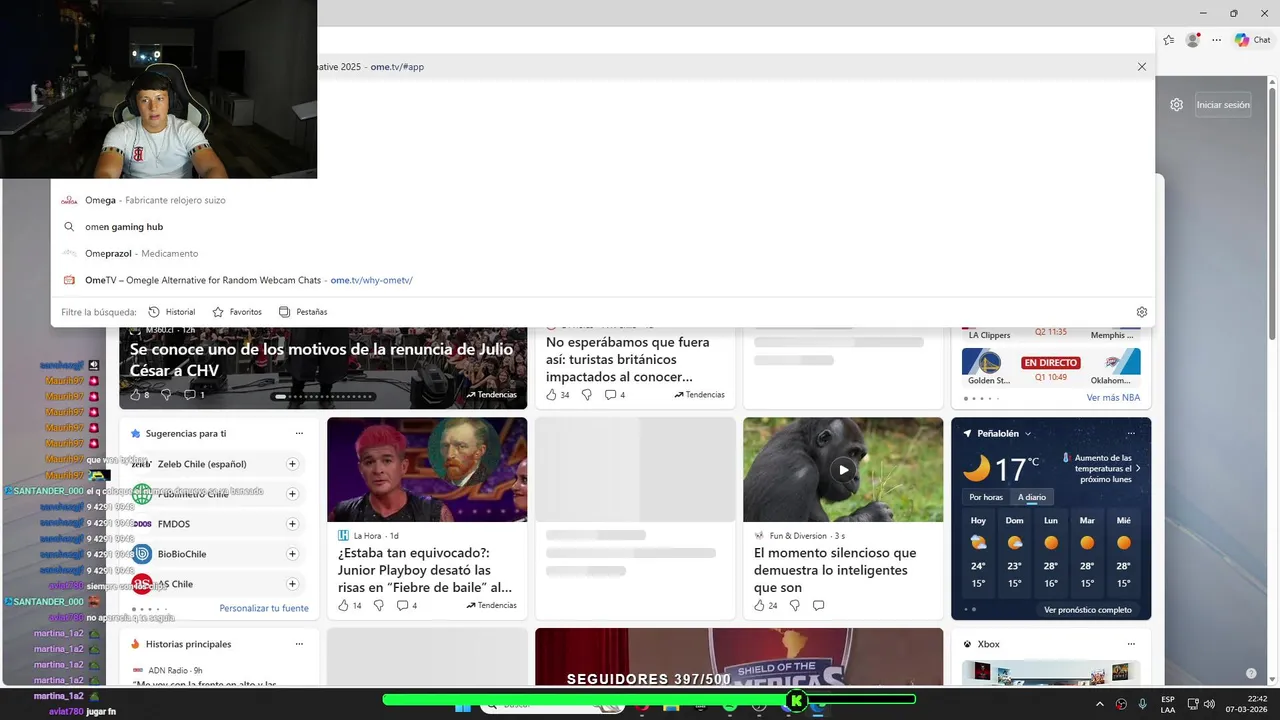1280x720 pixels.
Task: Open Junior Playboy Fiebre de baile article
Action: (426, 570)
